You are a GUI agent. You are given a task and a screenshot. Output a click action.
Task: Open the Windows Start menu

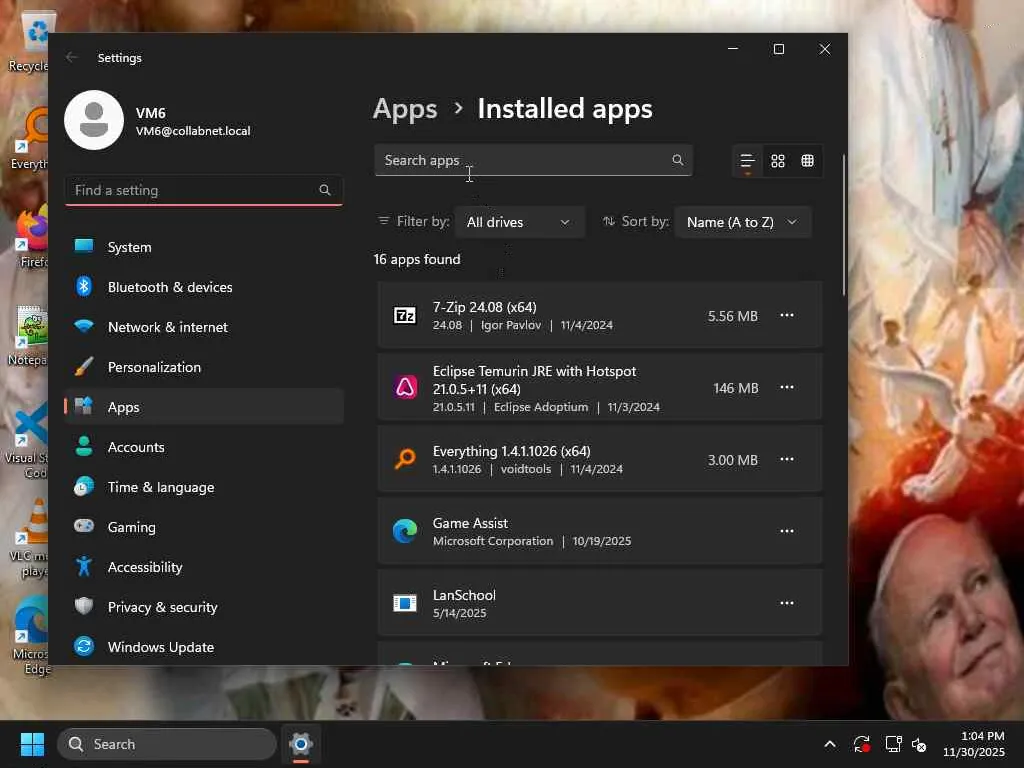point(32,744)
